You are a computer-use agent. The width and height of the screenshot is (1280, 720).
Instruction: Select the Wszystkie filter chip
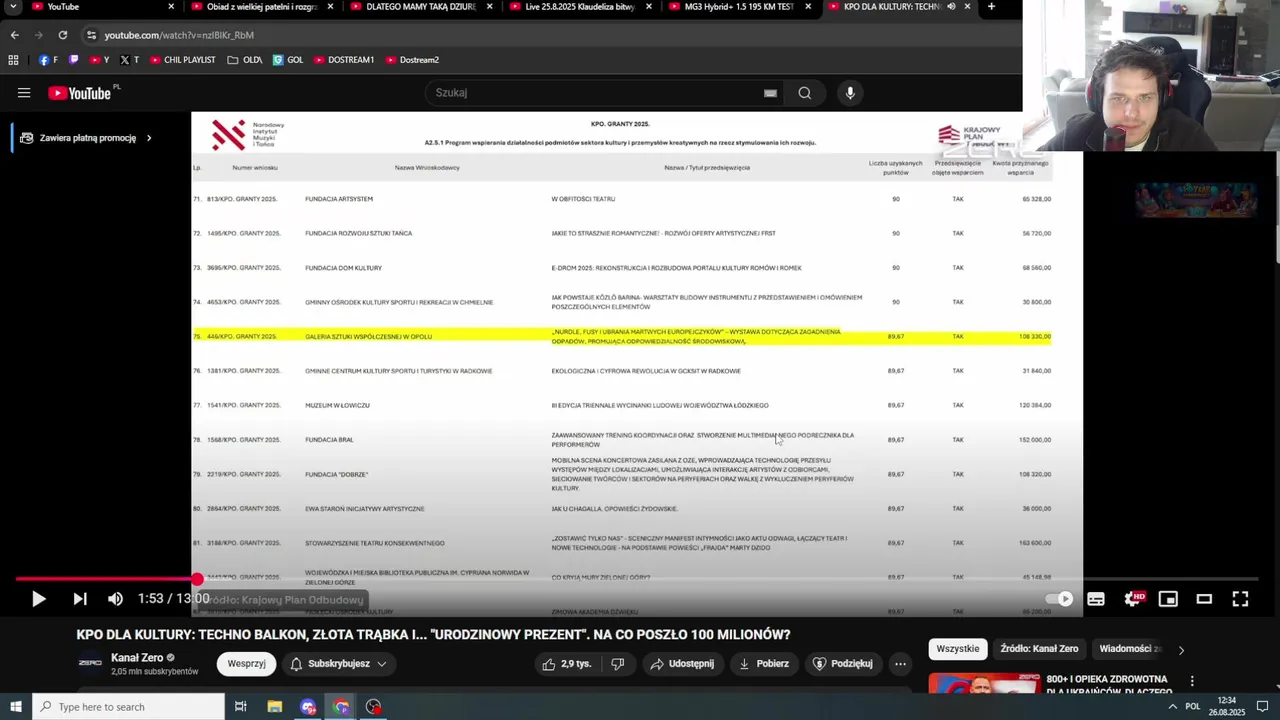958,649
